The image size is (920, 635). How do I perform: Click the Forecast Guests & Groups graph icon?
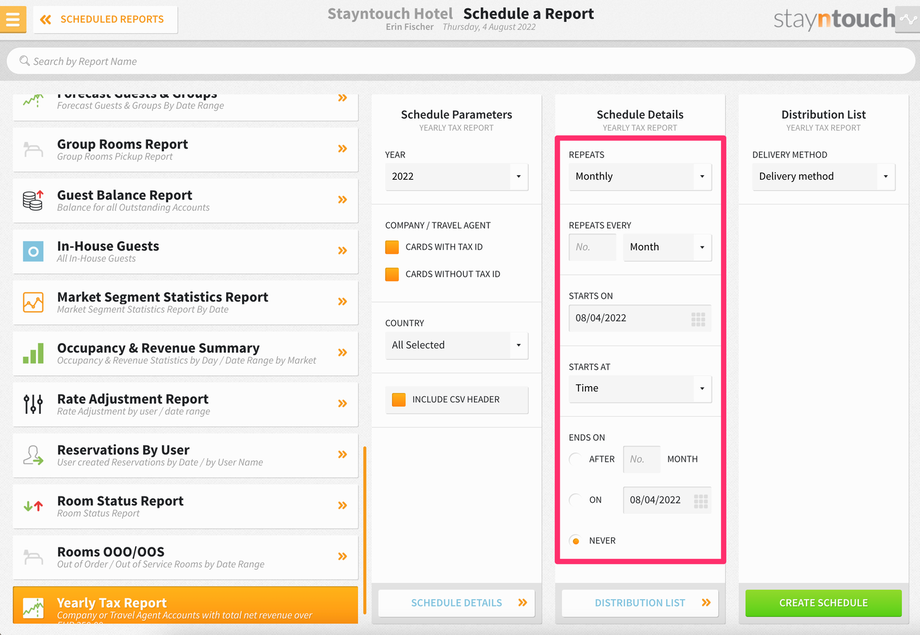[33, 101]
